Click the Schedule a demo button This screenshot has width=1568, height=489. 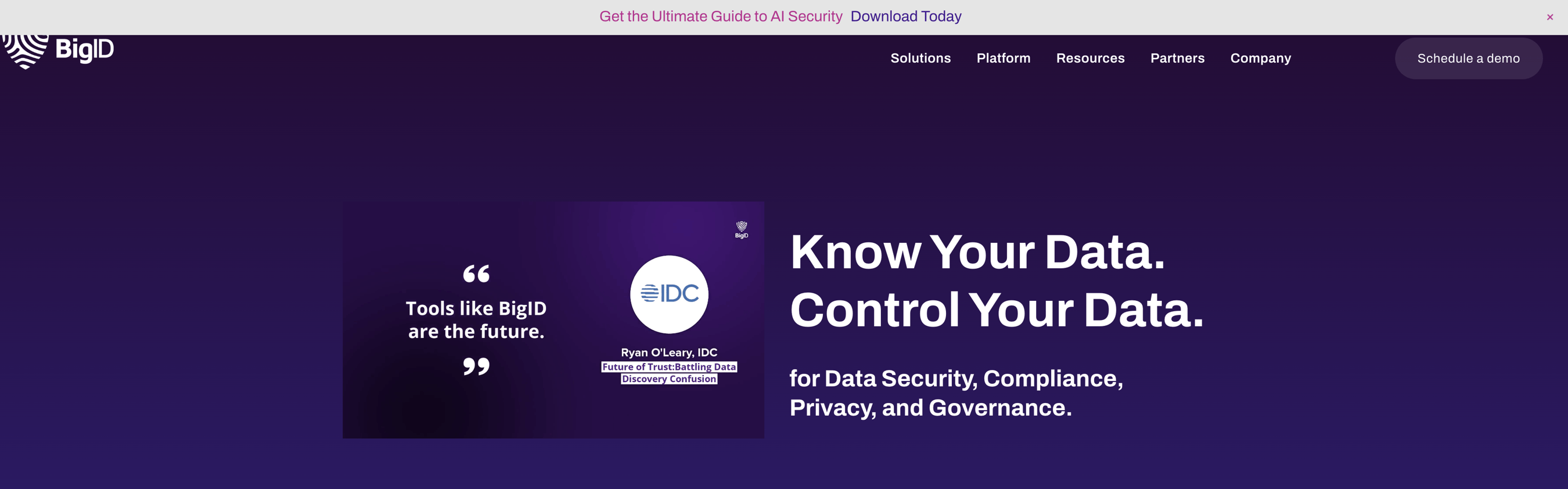tap(1469, 59)
